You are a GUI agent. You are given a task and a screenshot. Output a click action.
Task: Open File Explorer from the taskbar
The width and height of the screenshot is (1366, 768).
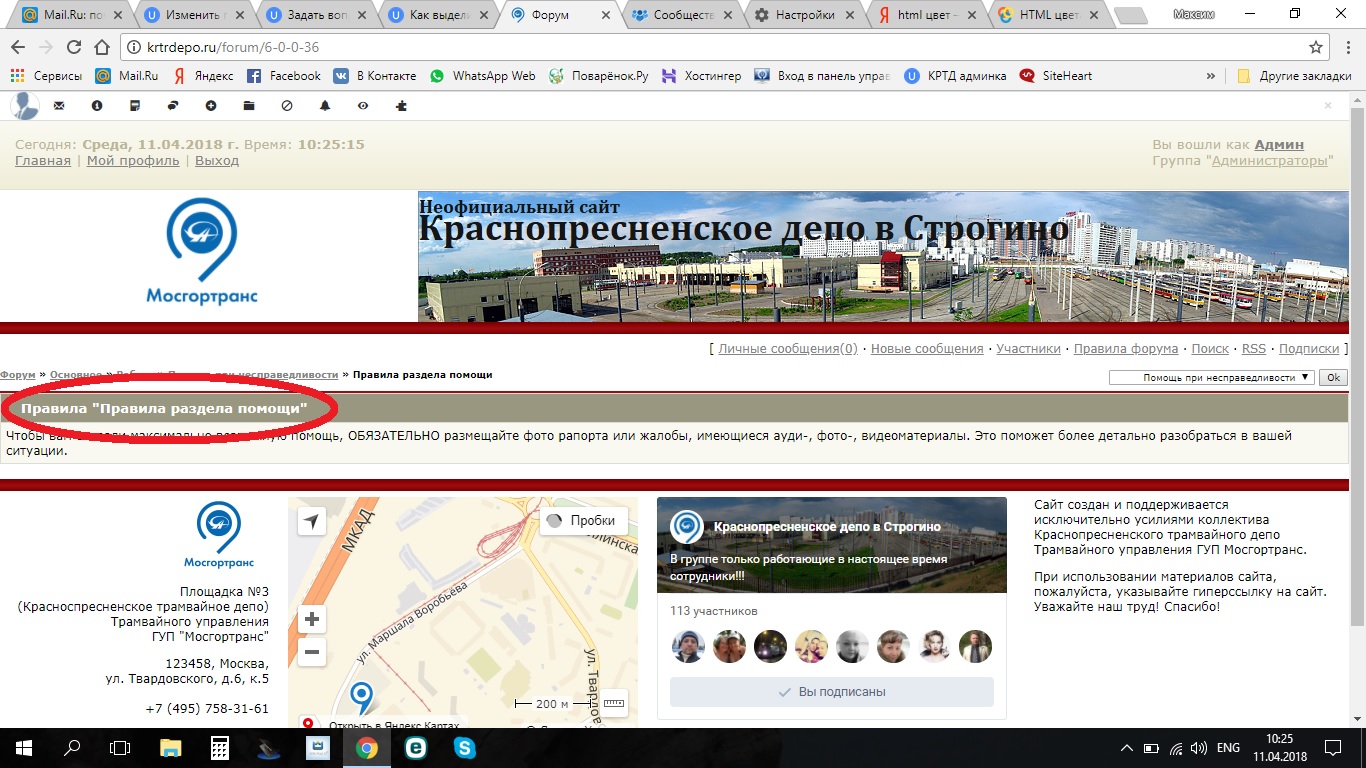(x=171, y=747)
